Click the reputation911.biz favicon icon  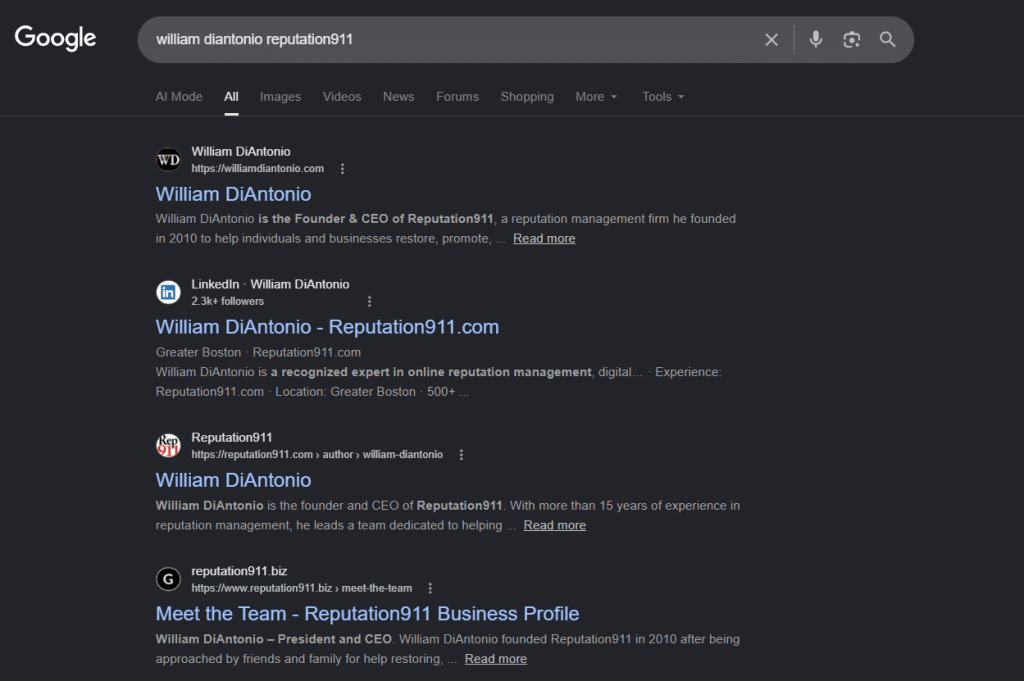coord(168,578)
